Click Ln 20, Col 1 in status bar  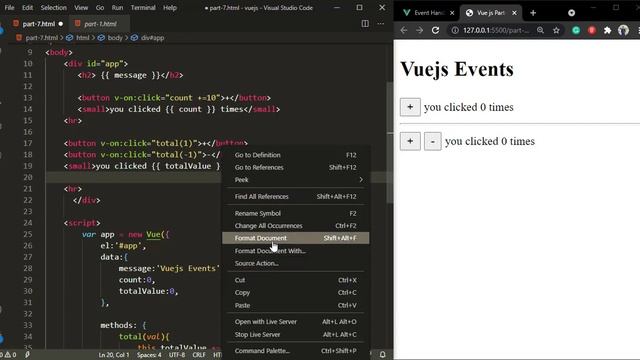[x=114, y=355]
